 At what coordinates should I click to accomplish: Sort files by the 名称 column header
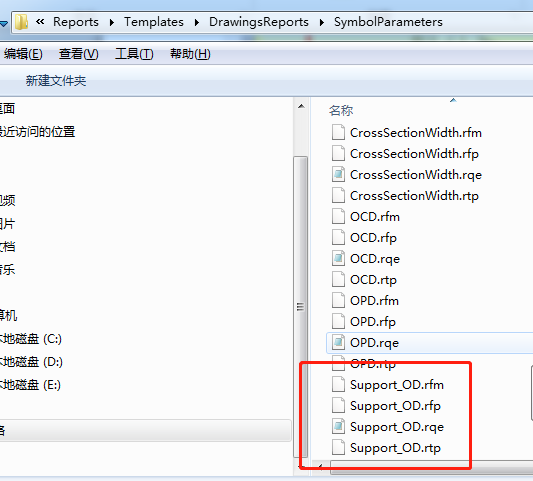(341, 110)
